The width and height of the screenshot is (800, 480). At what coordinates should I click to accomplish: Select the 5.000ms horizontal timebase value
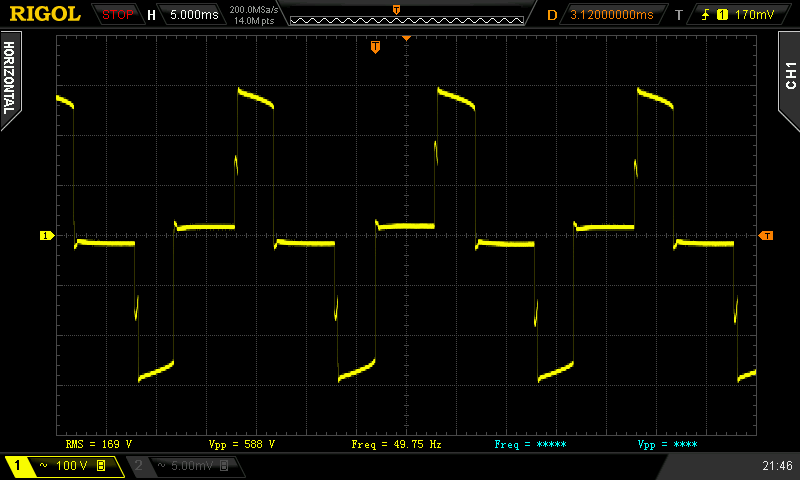pyautogui.click(x=191, y=15)
